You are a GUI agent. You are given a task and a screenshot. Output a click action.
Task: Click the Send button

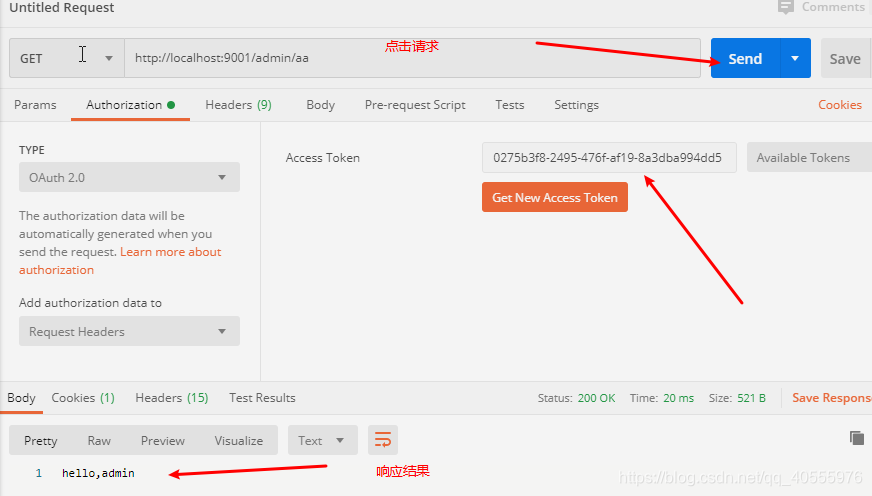pos(745,58)
